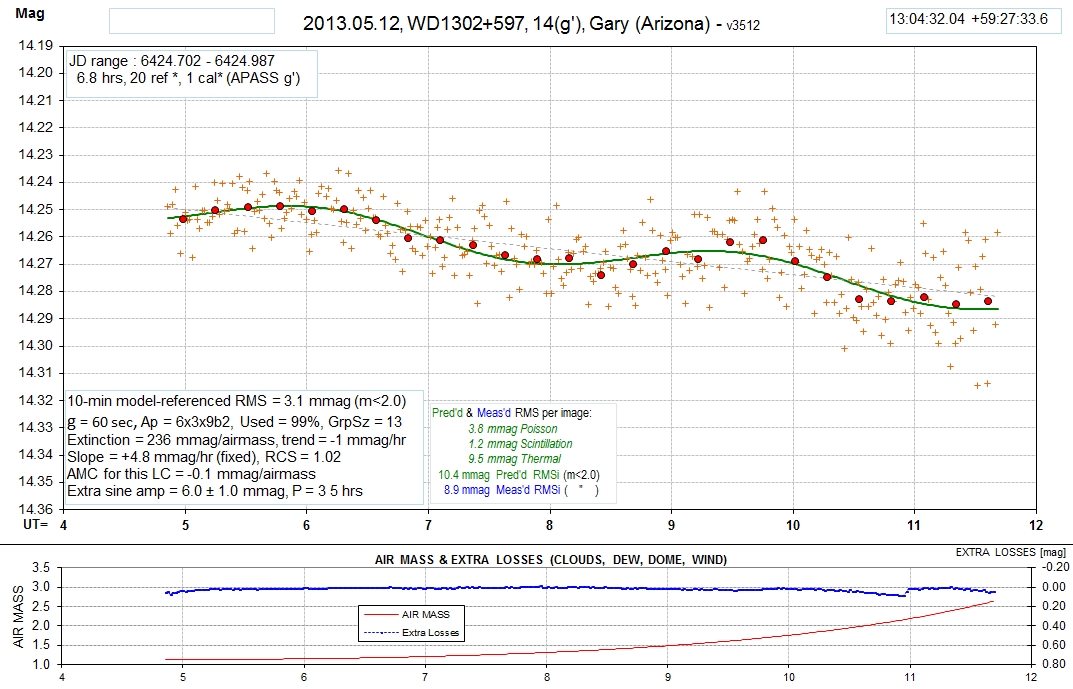The image size is (1073, 689).
Task: Click the rightmost red data point
Action: 988,301
